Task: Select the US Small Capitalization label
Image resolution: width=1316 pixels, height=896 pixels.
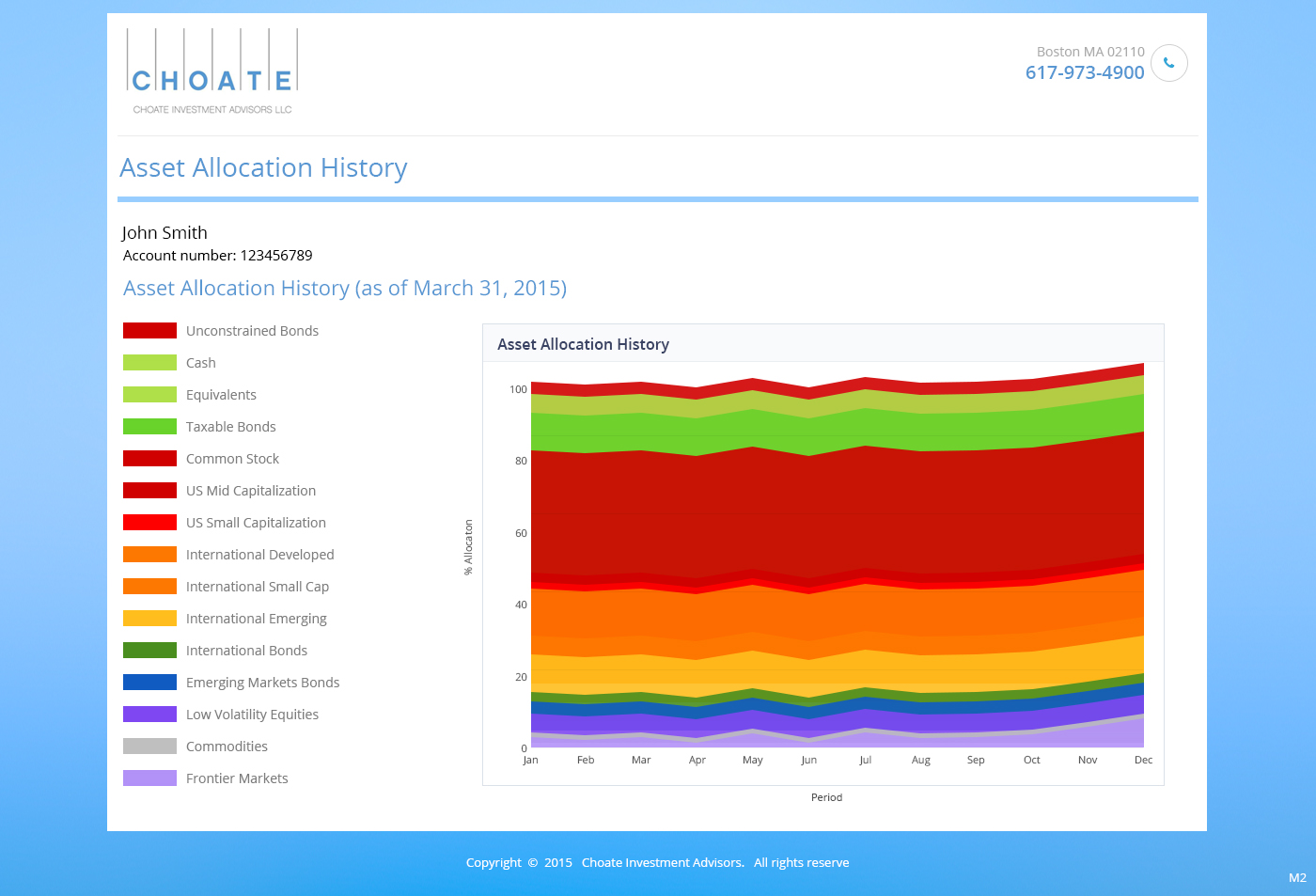Action: (x=256, y=523)
